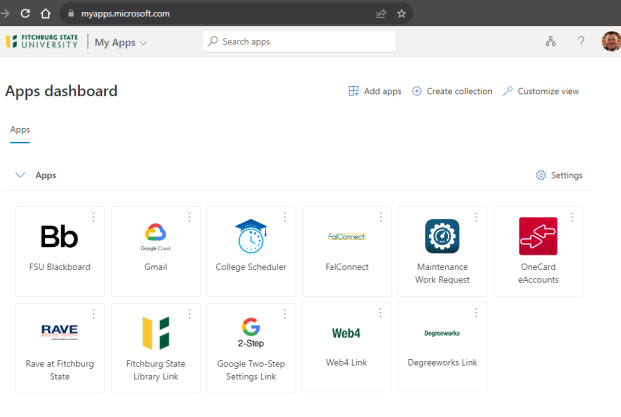621x417 pixels.
Task: Open more options for Degreeworks Link
Action: (x=476, y=313)
